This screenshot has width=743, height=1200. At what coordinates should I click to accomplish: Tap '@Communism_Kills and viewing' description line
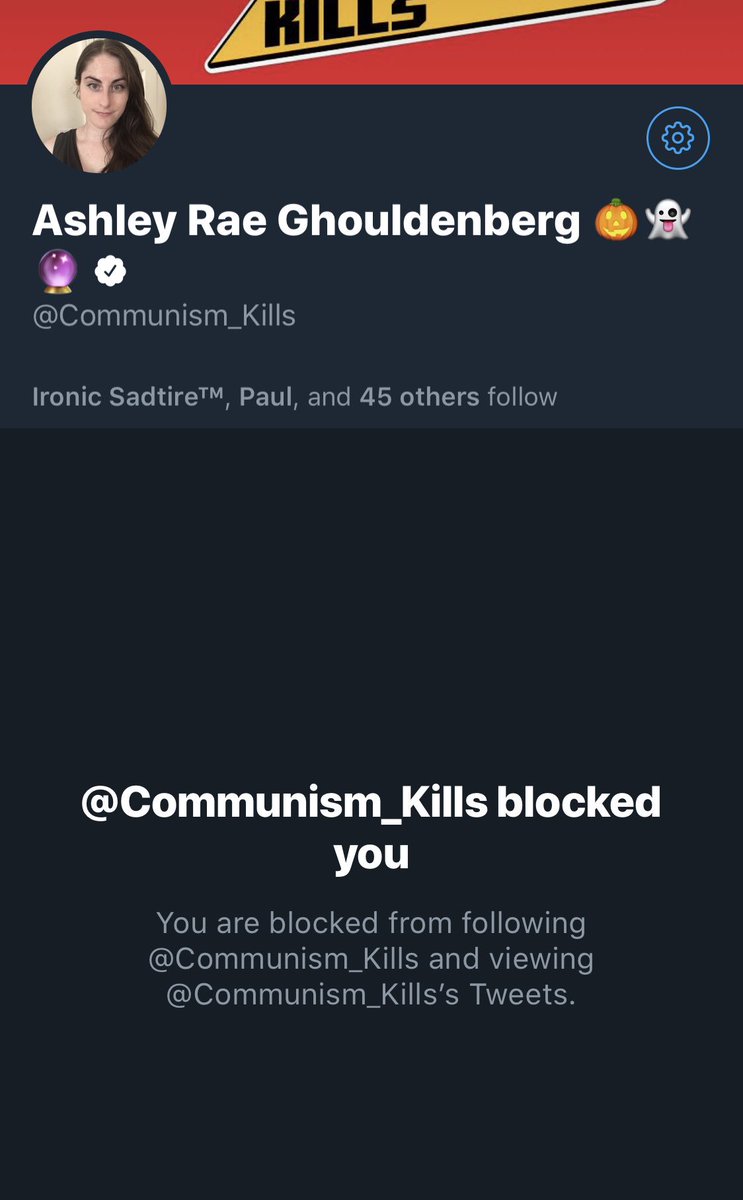tap(371, 959)
